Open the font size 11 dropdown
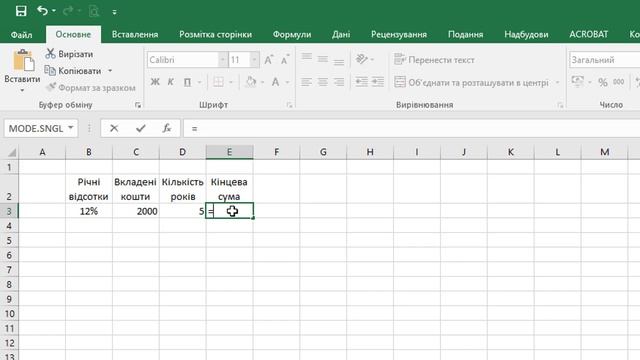Screen dimensions: 640x360 tap(254, 60)
